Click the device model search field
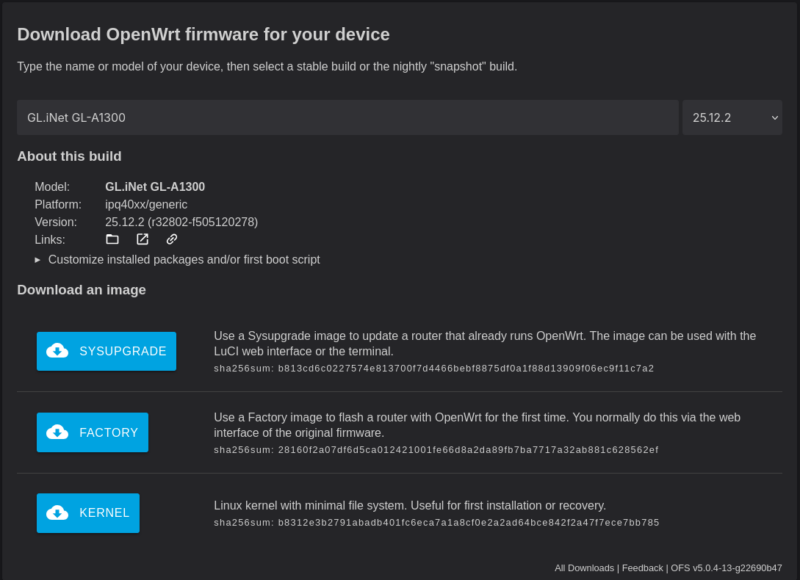 (x=347, y=117)
